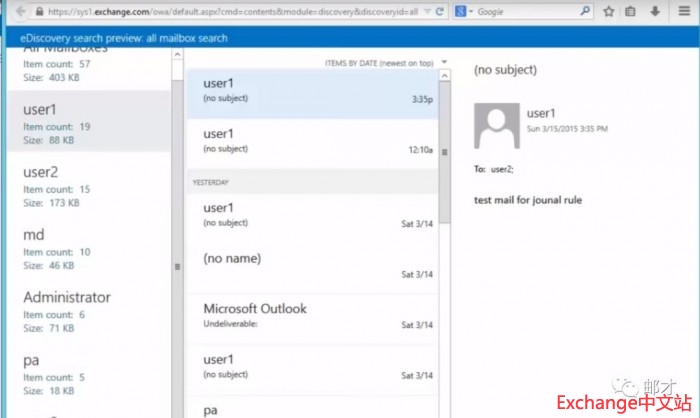Open user1 message received at 12:10a
Screen dimensions: 700x418
311,141
